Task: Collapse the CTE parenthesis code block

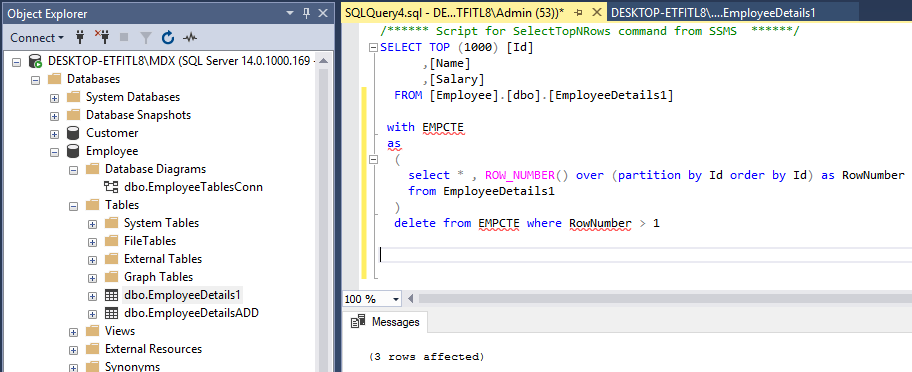Action: (x=373, y=159)
